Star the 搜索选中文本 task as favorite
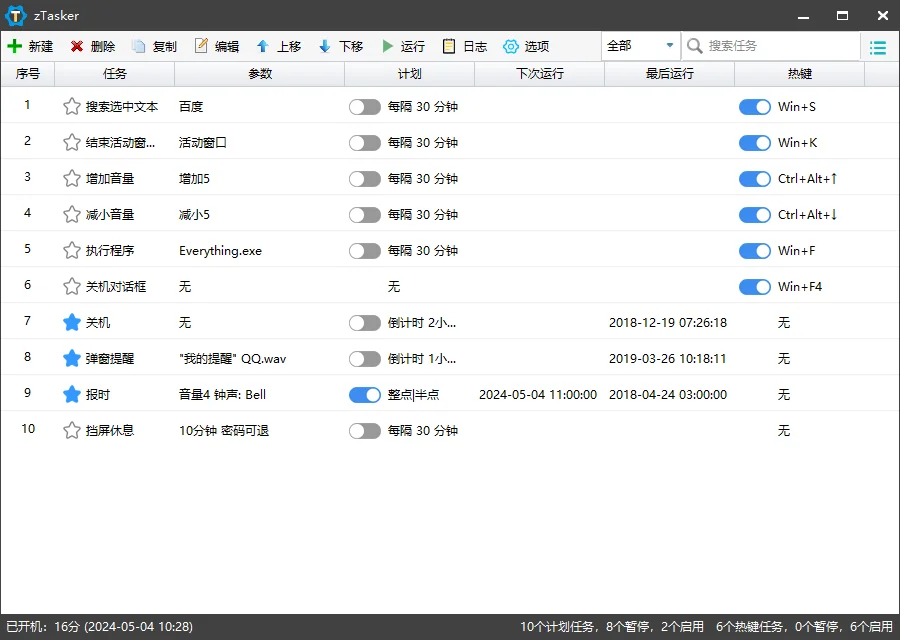Image resolution: width=900 pixels, height=640 pixels. click(x=71, y=106)
